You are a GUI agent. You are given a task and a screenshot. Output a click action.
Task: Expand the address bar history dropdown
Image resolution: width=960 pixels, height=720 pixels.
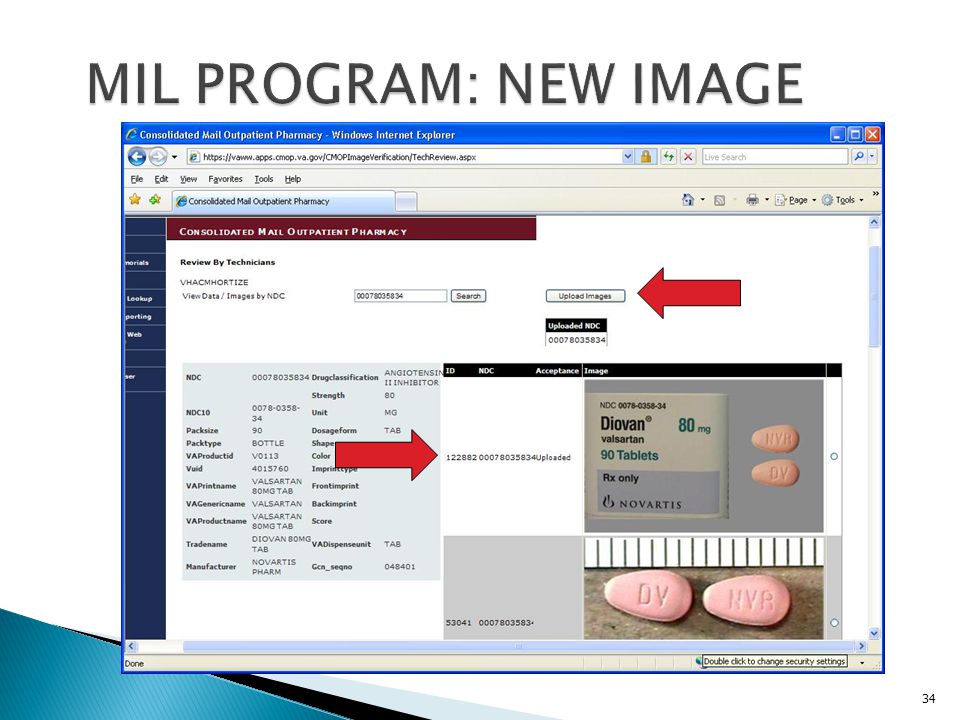pos(628,157)
